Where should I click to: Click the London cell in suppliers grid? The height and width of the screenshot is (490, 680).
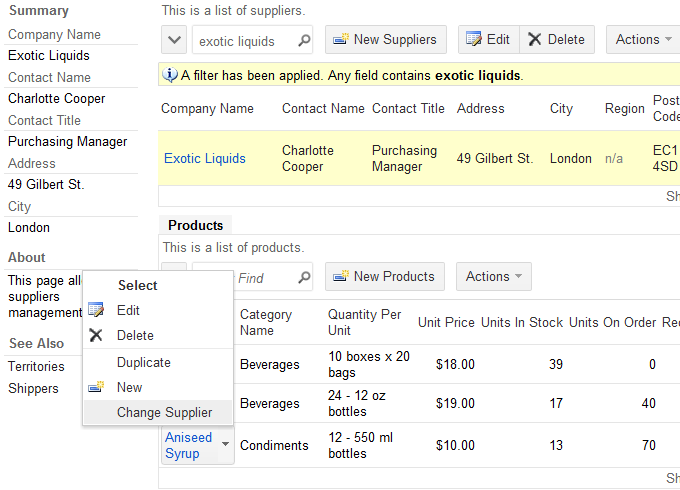coord(571,158)
